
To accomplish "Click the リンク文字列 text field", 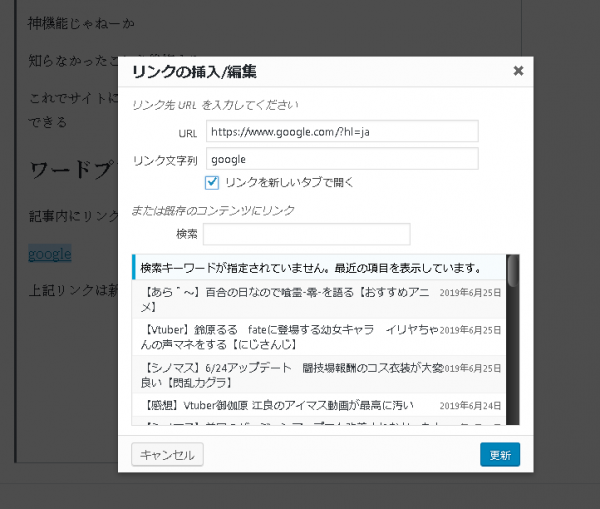I will 341,159.
